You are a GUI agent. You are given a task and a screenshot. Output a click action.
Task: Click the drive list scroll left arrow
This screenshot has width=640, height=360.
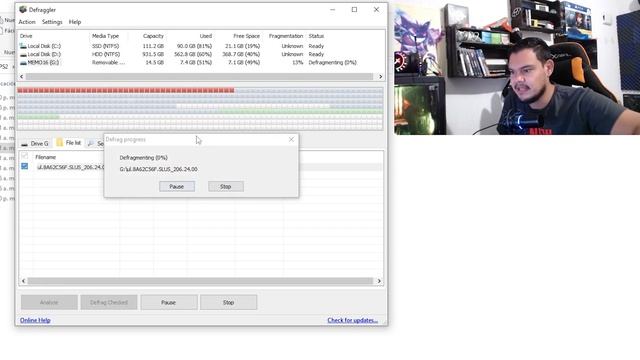coord(22,77)
